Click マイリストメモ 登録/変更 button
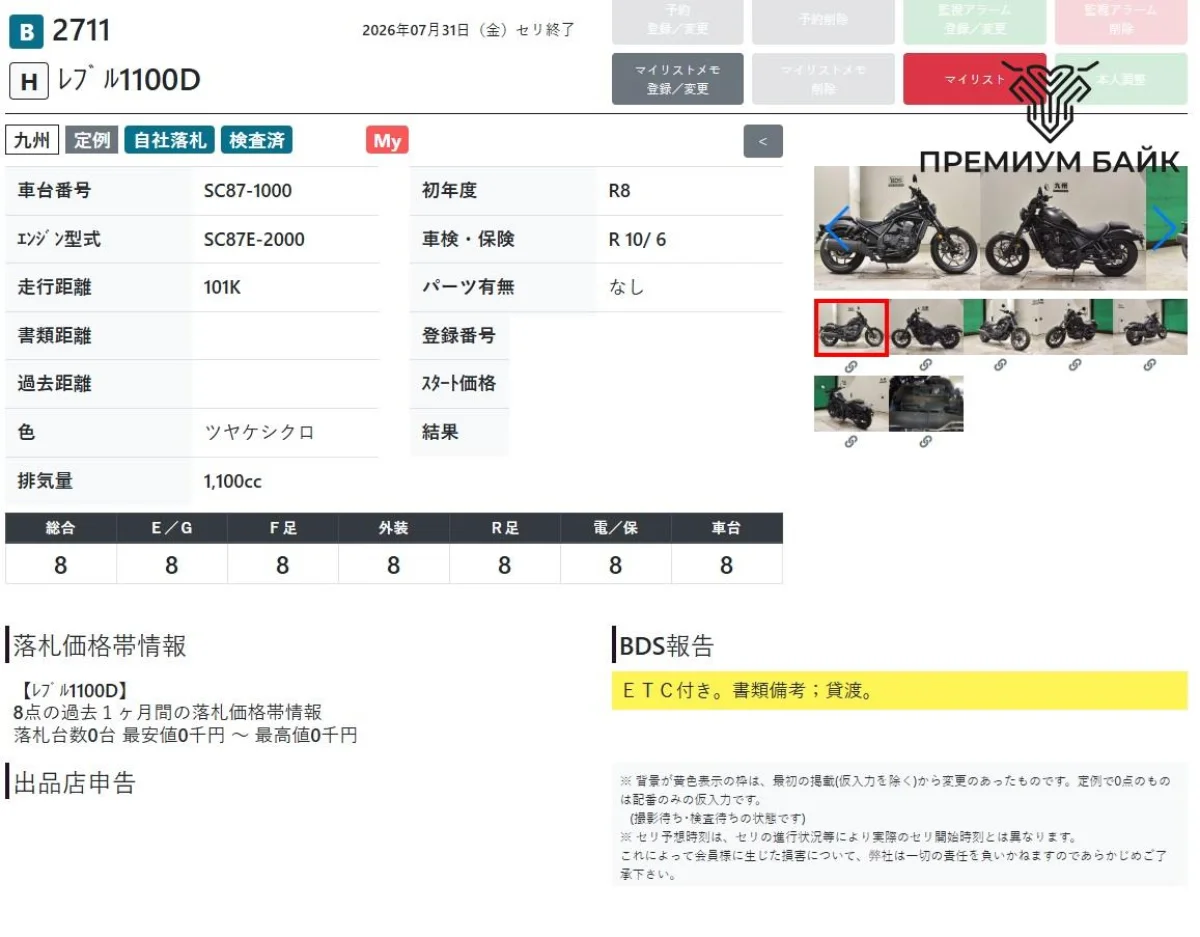Image resolution: width=1200 pixels, height=937 pixels. [678, 79]
